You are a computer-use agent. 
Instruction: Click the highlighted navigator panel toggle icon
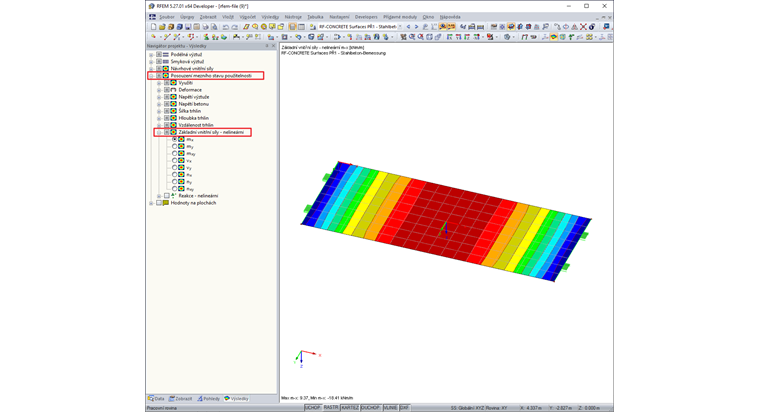[292, 27]
